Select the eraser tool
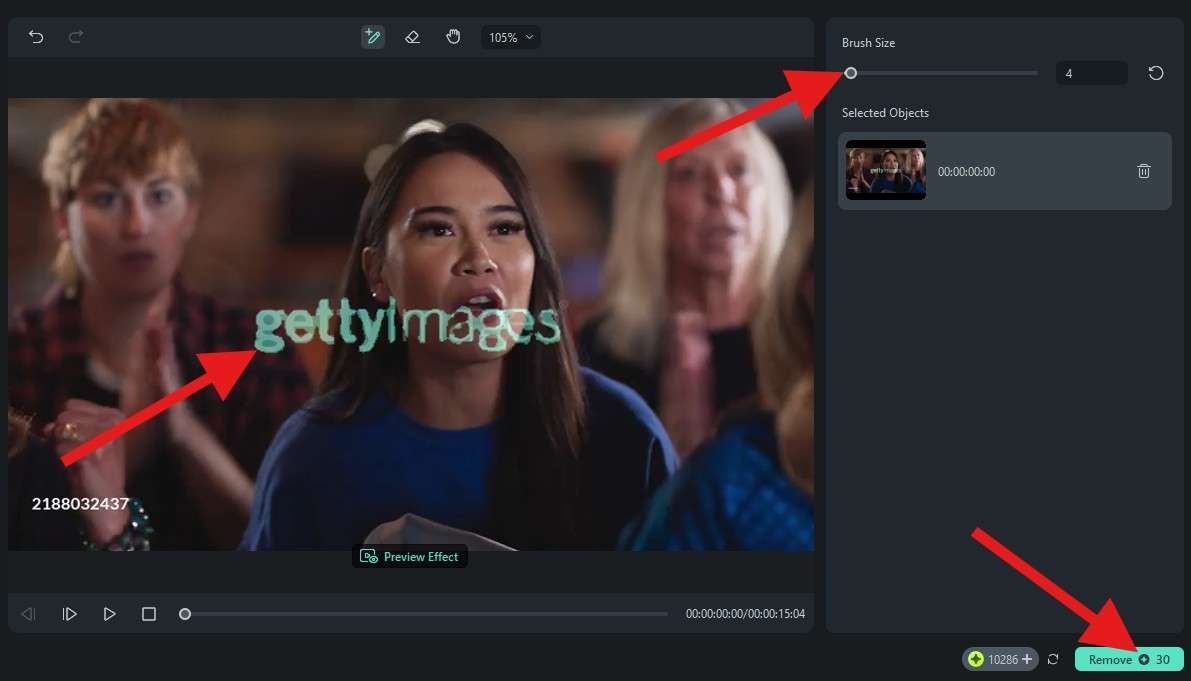1191x681 pixels. click(x=412, y=36)
